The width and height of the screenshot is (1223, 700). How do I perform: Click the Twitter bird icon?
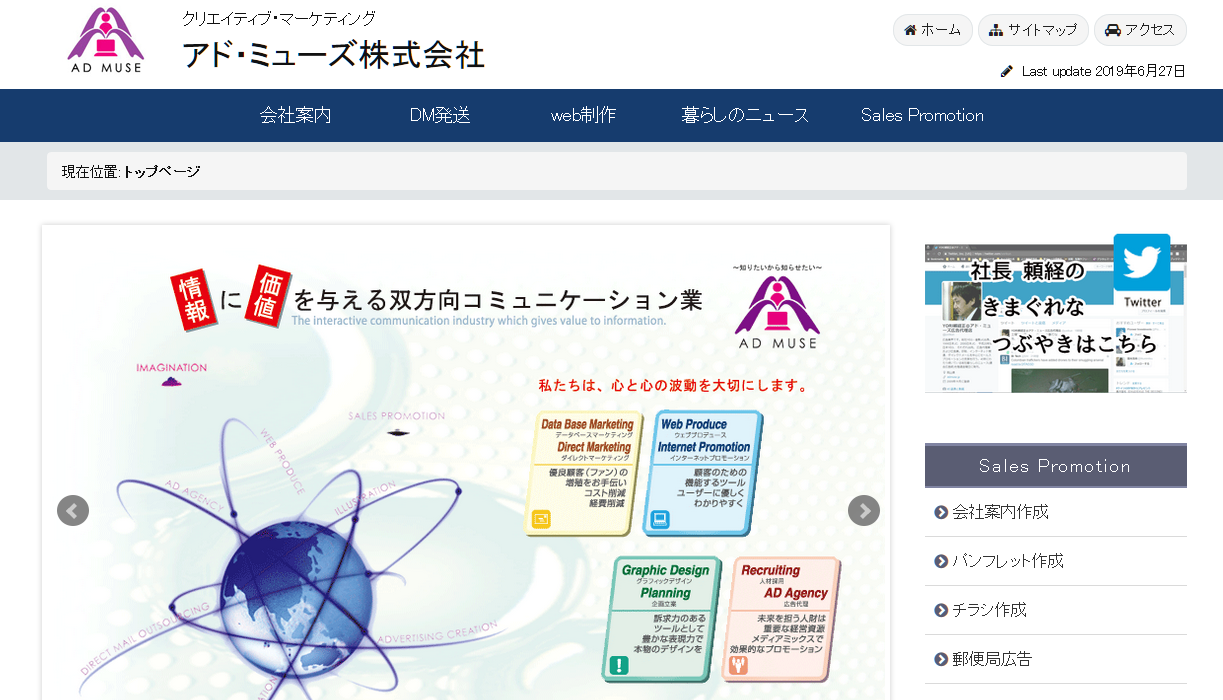[x=1142, y=262]
